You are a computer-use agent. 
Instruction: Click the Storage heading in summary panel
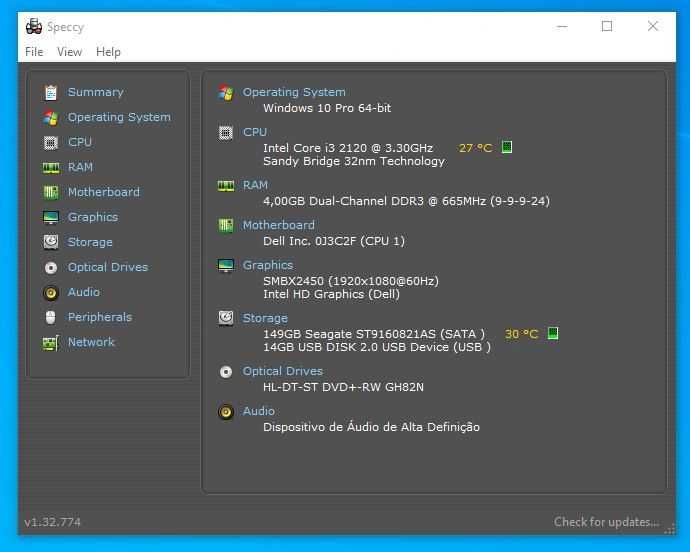265,318
